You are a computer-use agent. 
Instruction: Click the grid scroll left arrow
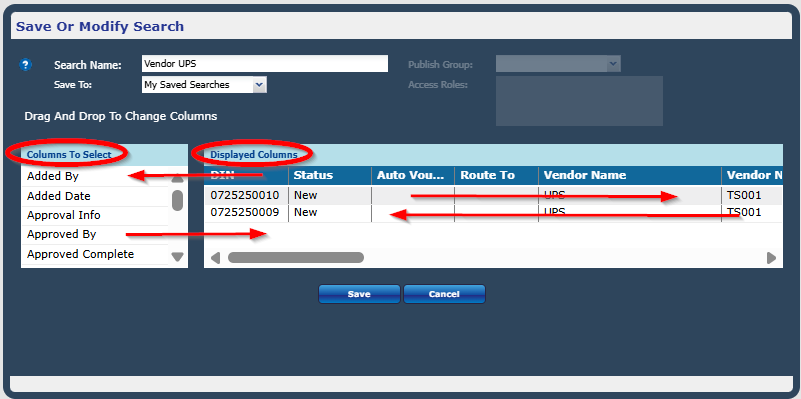tap(216, 257)
